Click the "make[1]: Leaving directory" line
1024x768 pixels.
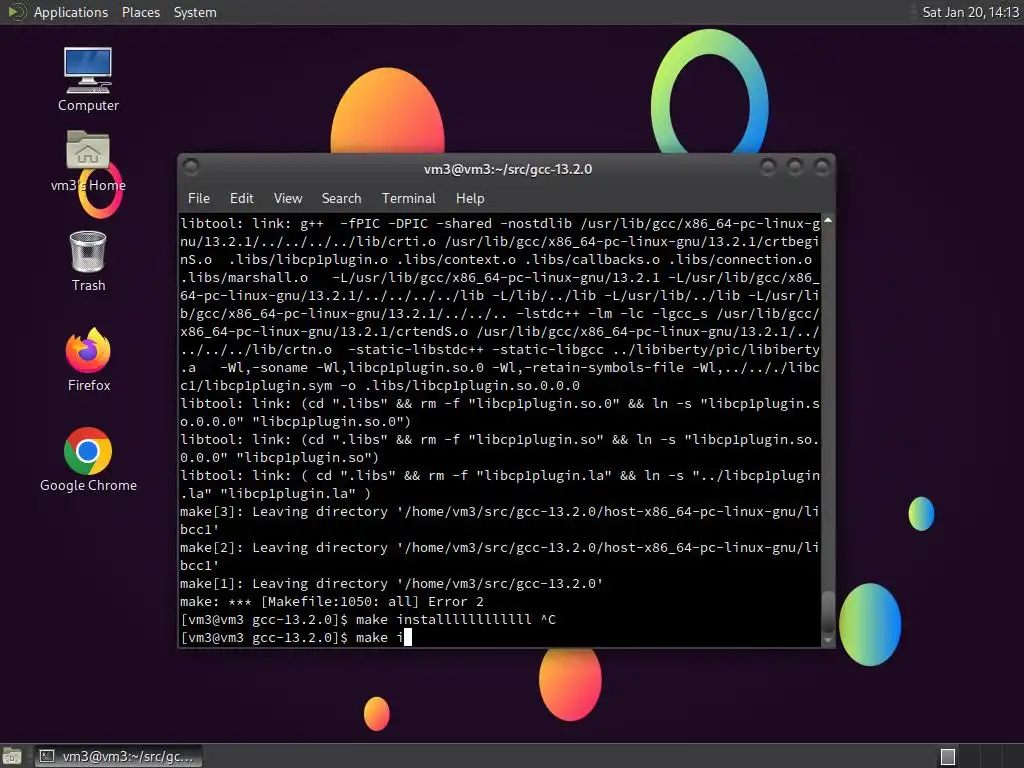tap(391, 583)
